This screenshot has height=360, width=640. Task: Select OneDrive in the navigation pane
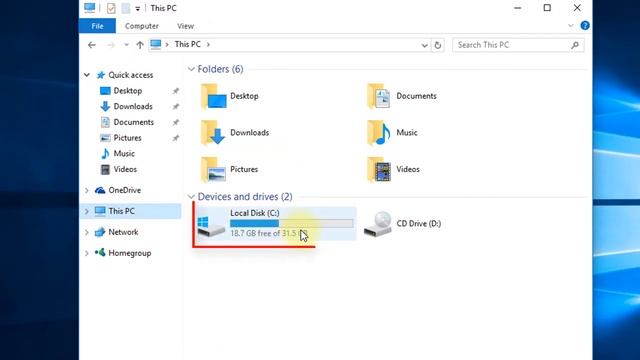tap(124, 190)
